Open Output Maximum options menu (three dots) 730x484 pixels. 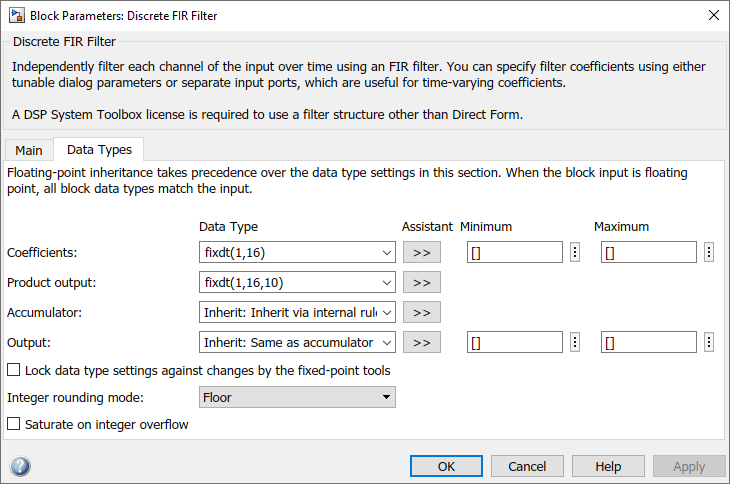click(709, 343)
